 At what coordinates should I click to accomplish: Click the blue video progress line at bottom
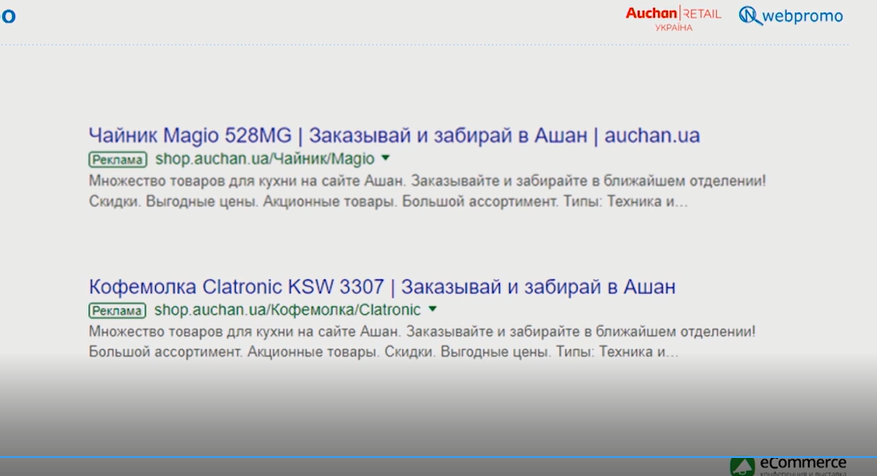click(x=400, y=457)
